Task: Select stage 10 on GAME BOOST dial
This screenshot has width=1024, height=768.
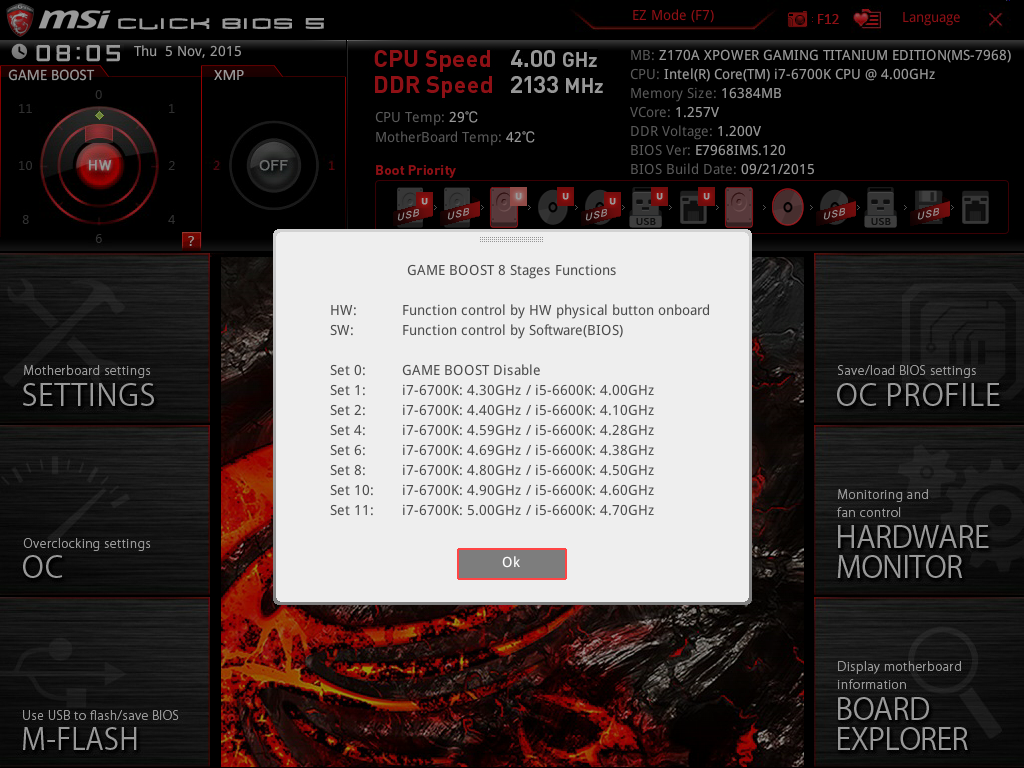Action: (25, 165)
